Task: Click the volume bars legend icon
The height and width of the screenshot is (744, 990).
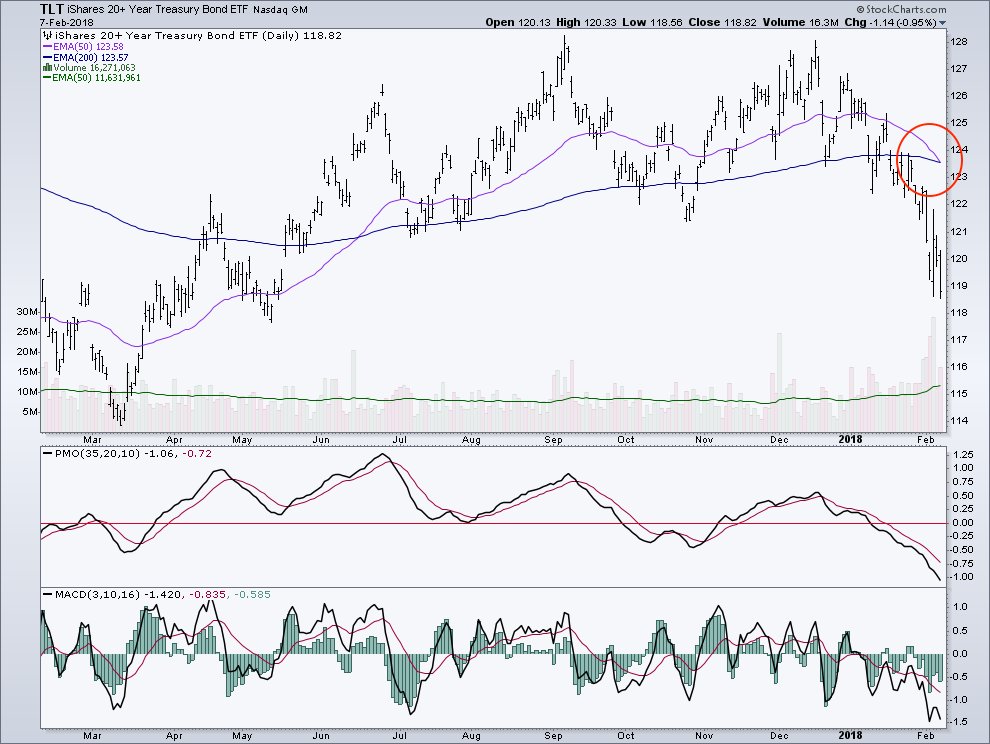Action: tap(47, 68)
